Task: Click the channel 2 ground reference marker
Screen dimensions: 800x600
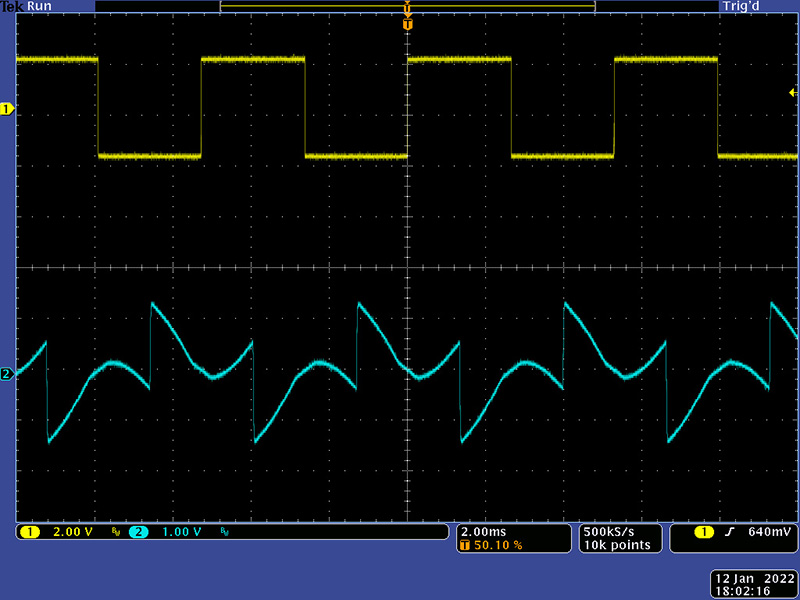Action: pos(7,374)
